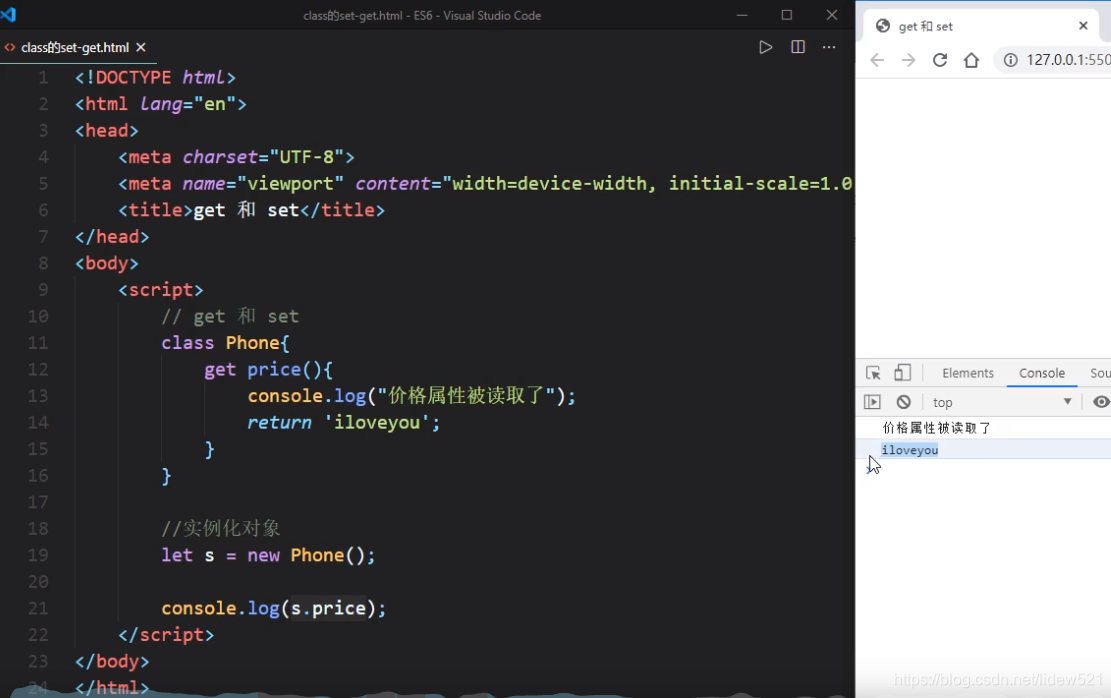
Task: Go forward in the browser
Action: pyautogui.click(x=908, y=60)
